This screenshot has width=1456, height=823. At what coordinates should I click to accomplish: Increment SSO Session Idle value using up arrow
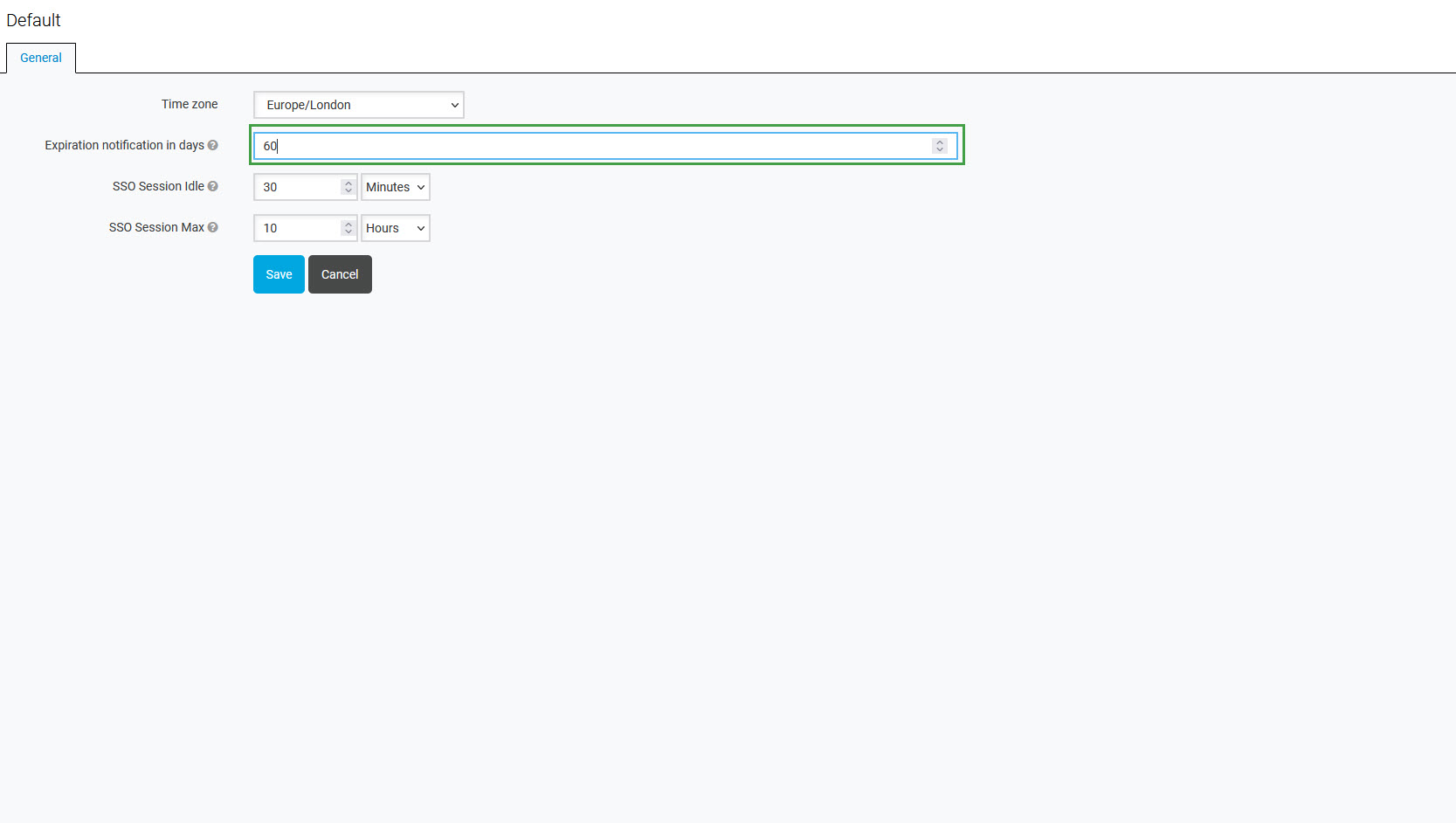348,183
